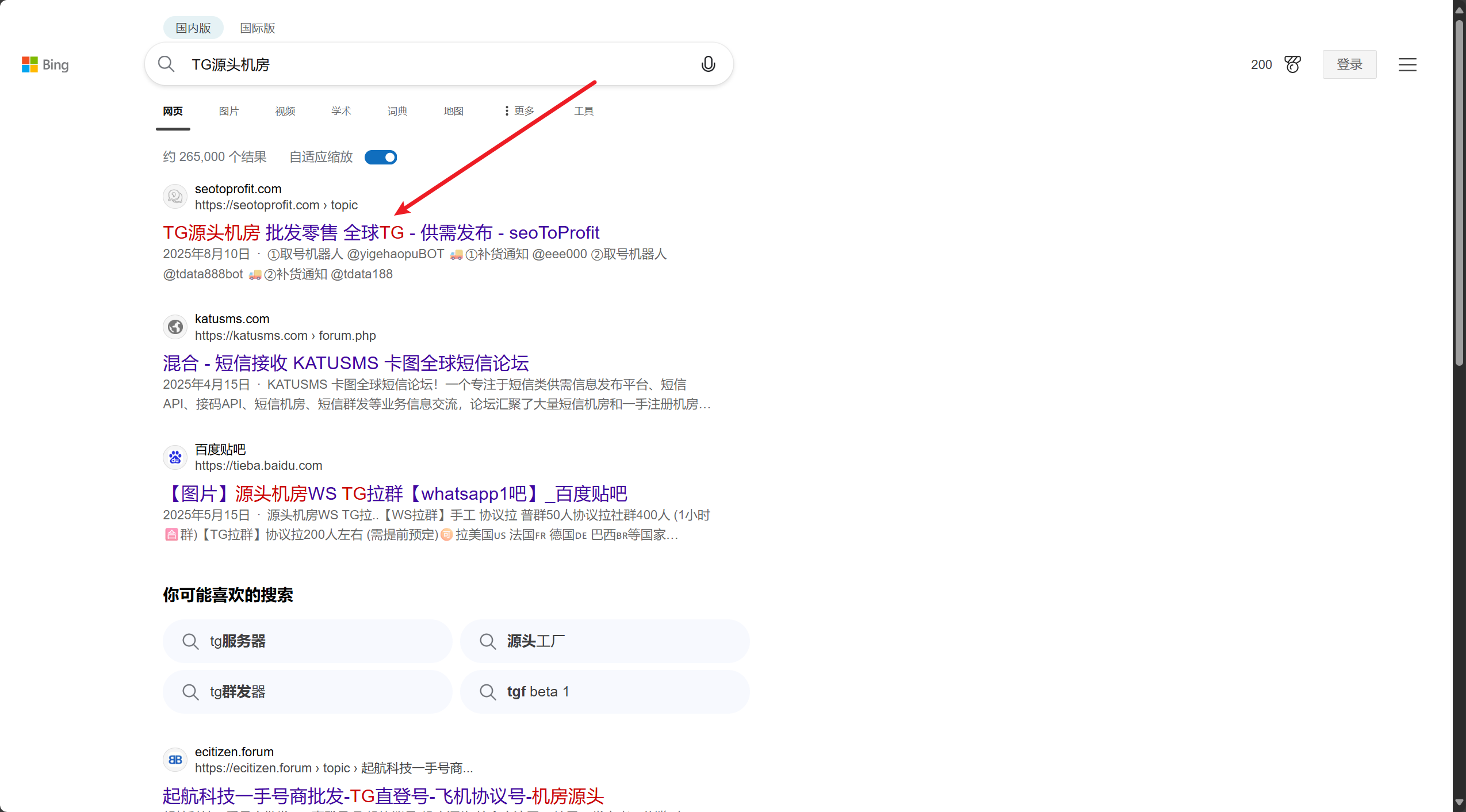Select the 国内版 search mode
This screenshot has height=812, width=1466.
(x=193, y=28)
